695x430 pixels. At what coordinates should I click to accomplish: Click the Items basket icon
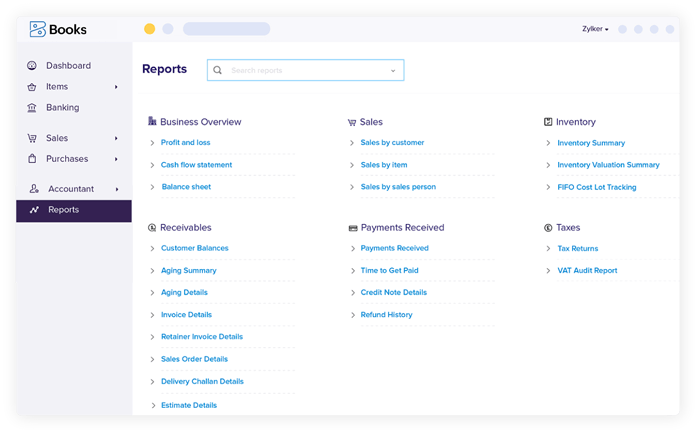[x=32, y=87]
